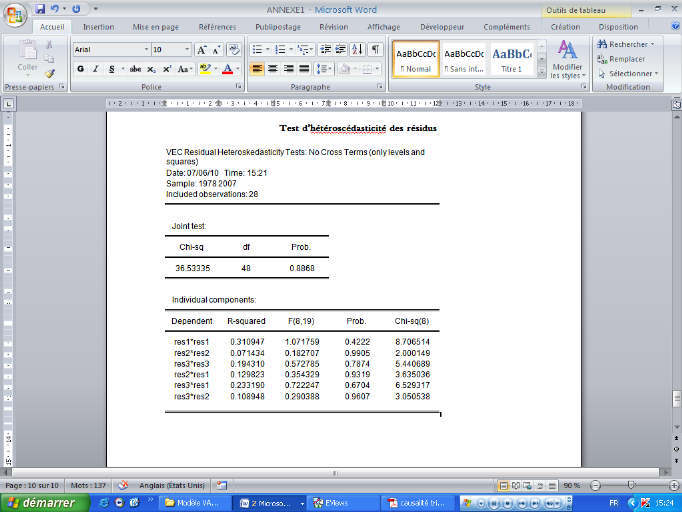Open the Sélectionner dropdown
This screenshot has height=512, width=682.
tap(626, 73)
